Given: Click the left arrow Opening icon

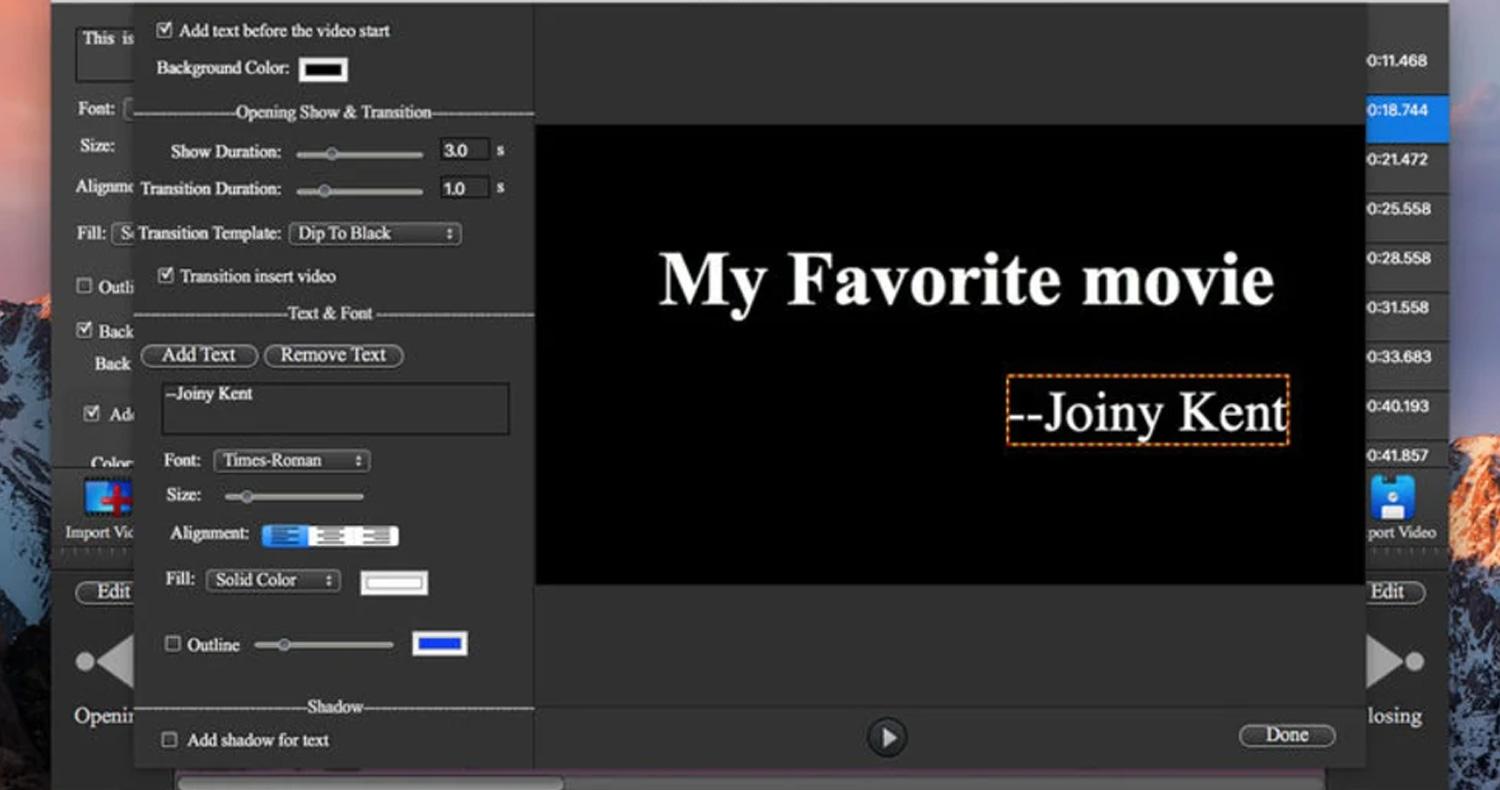Looking at the screenshot, I should [x=106, y=661].
